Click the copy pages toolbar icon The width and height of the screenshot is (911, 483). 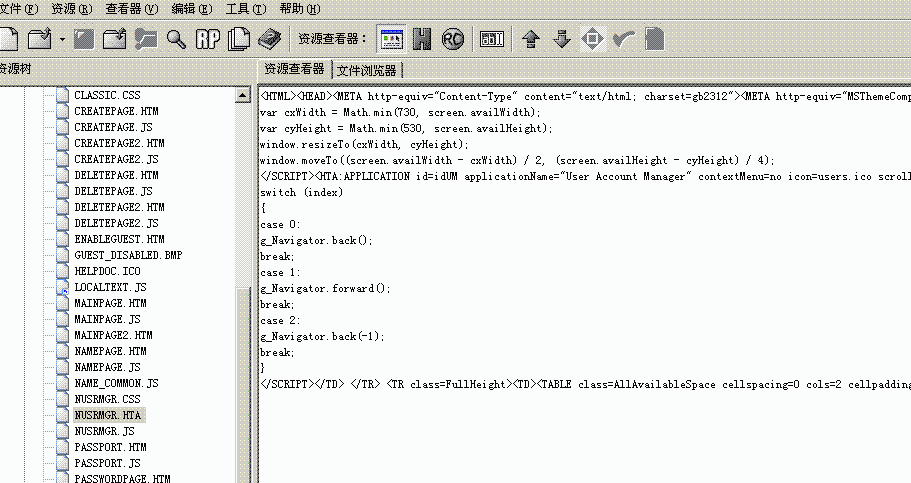238,39
